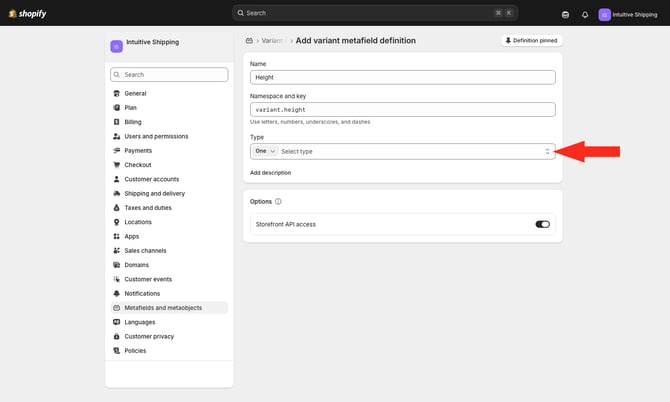Go back to Variant breadcrumb
670x402 pixels.
pos(272,41)
